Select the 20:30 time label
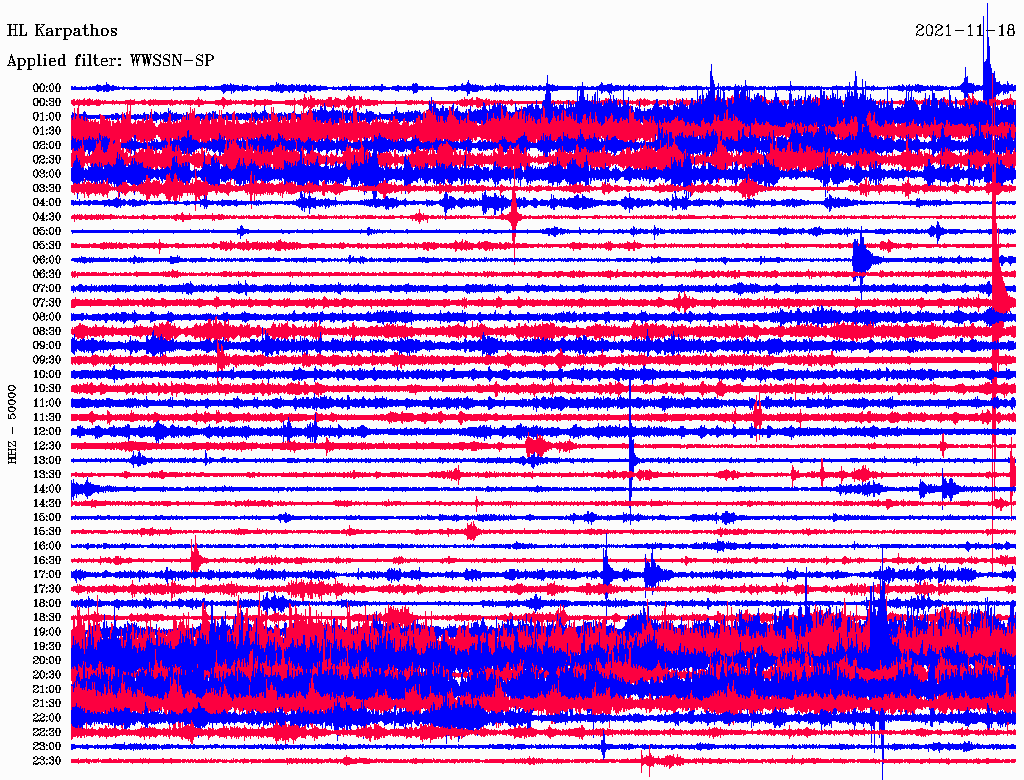This screenshot has height=780, width=1024. (47, 675)
